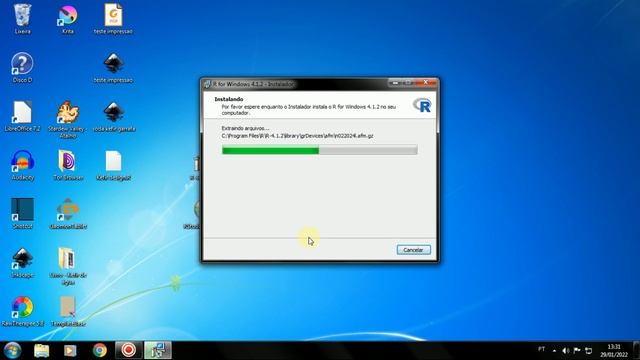Click the network tray icon
The image size is (640, 360).
click(589, 351)
